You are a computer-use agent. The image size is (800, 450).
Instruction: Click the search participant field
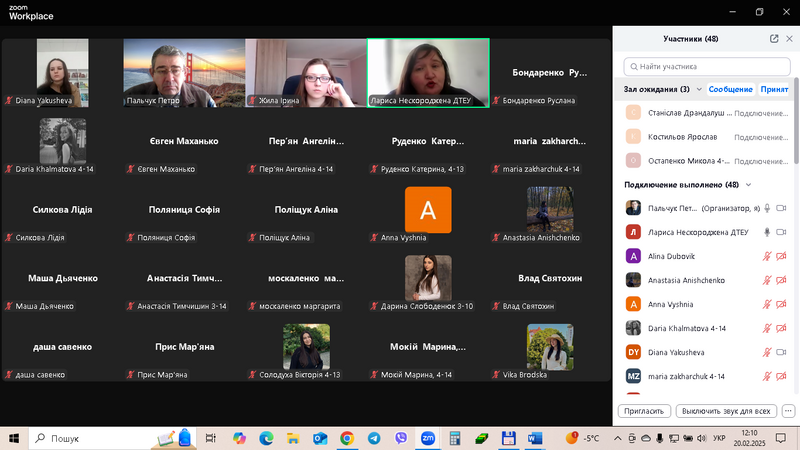707,66
